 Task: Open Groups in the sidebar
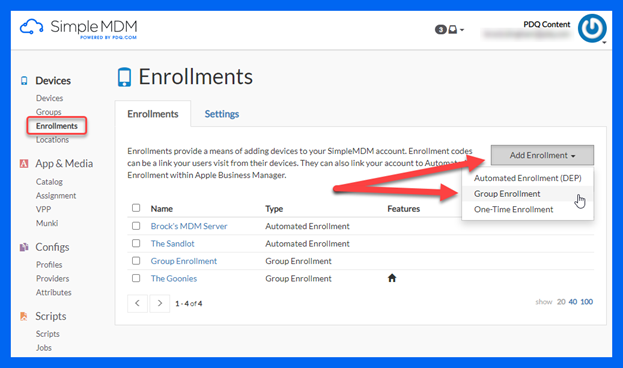point(48,112)
